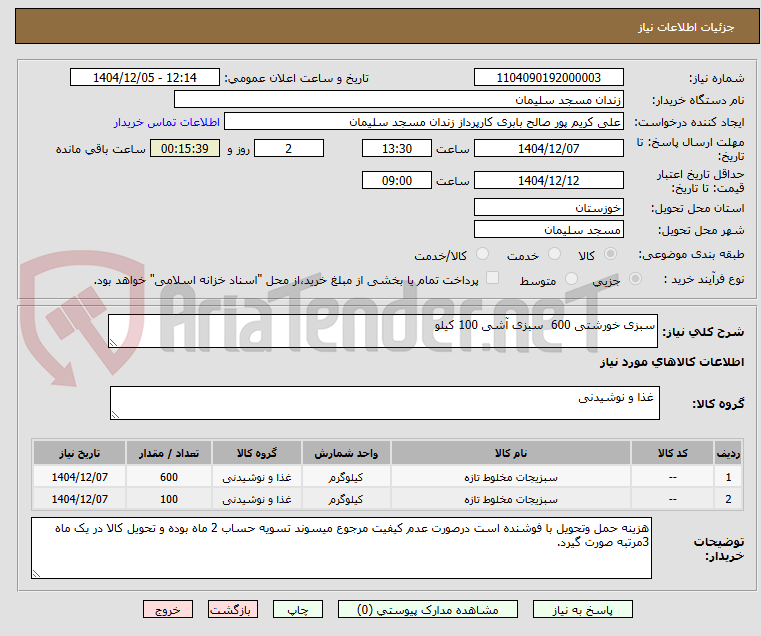Click the deadline time field 13:30
761x636 pixels.
click(x=397, y=149)
